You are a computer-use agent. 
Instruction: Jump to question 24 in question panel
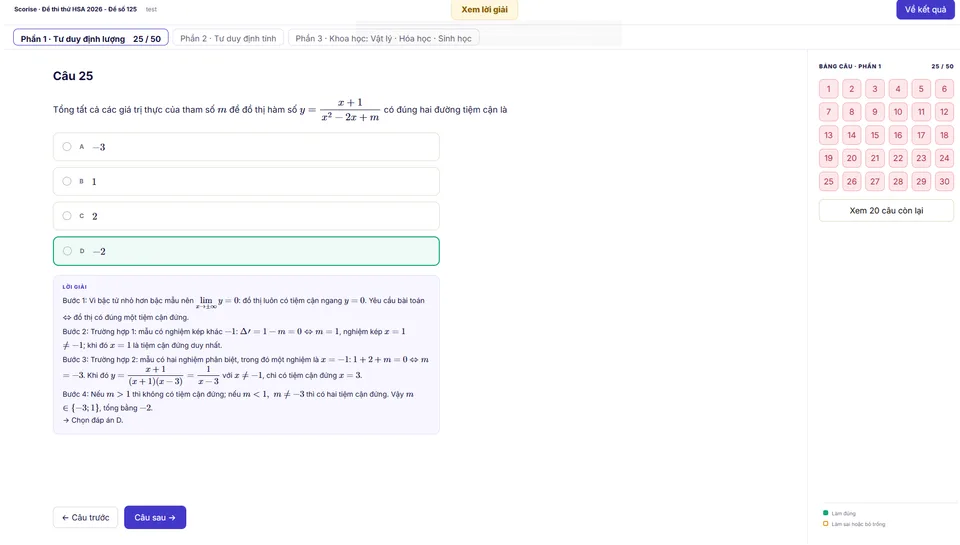(944, 158)
